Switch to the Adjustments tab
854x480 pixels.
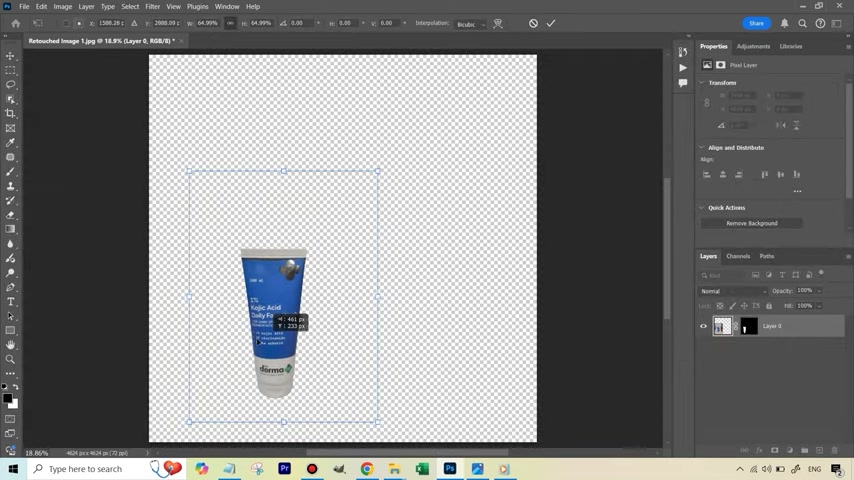pyautogui.click(x=753, y=47)
